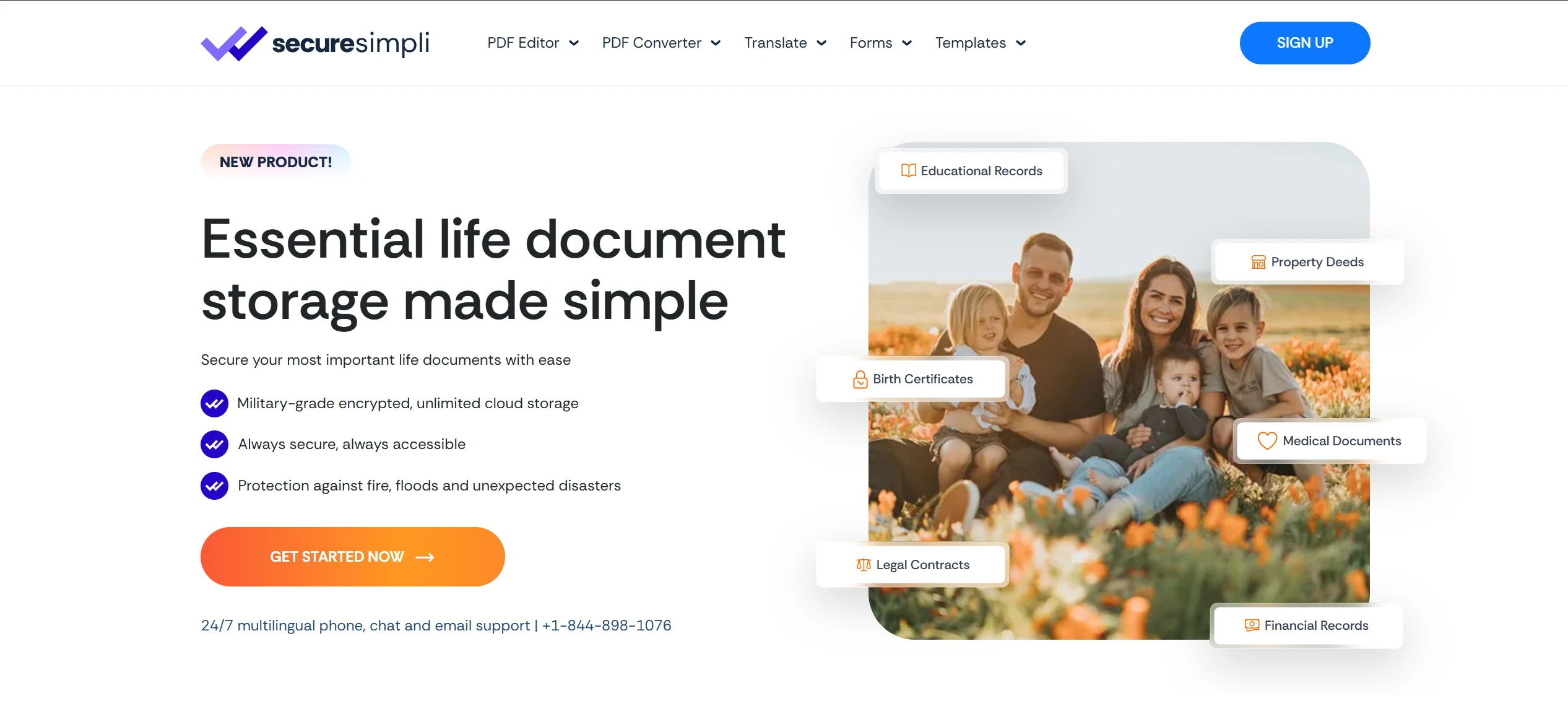
Task: Expand the Templates dropdown chevron
Action: 1021,43
